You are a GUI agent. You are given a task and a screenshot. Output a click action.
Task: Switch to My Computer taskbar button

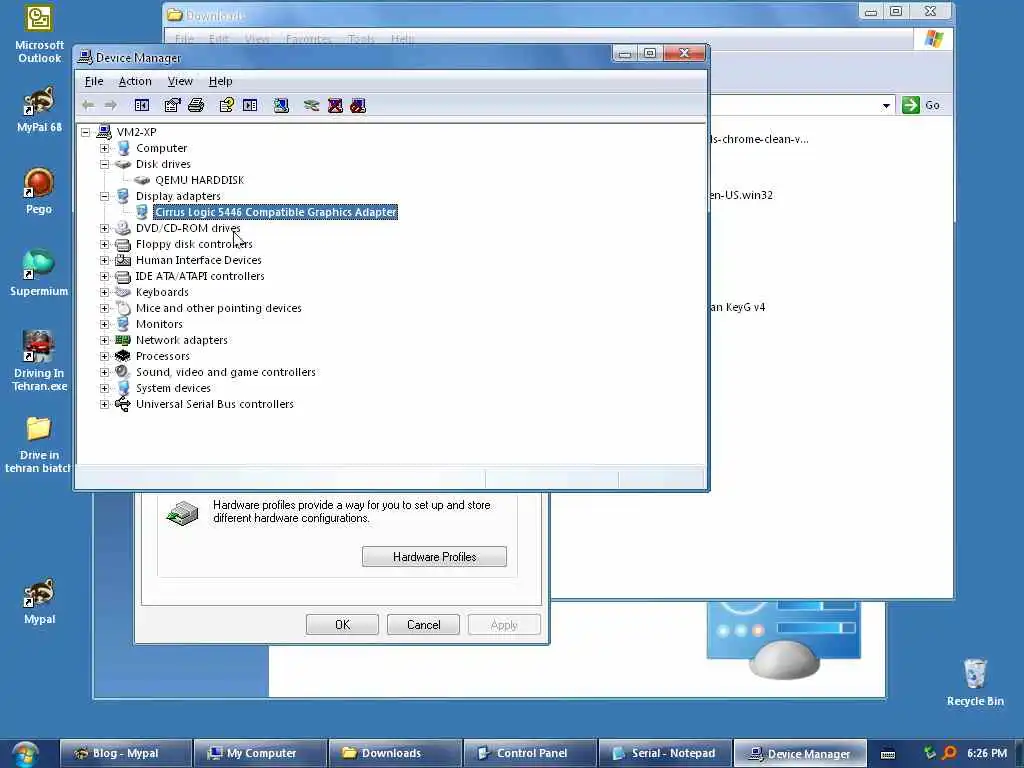(x=260, y=753)
